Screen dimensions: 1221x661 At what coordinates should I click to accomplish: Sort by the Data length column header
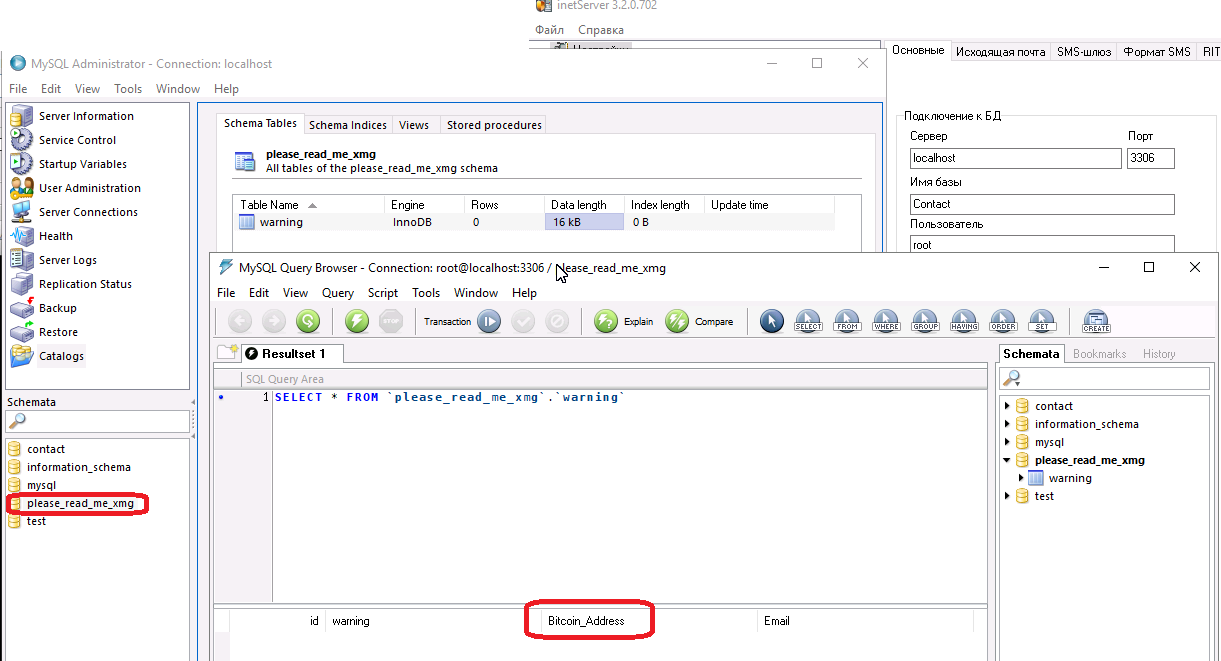coord(586,205)
